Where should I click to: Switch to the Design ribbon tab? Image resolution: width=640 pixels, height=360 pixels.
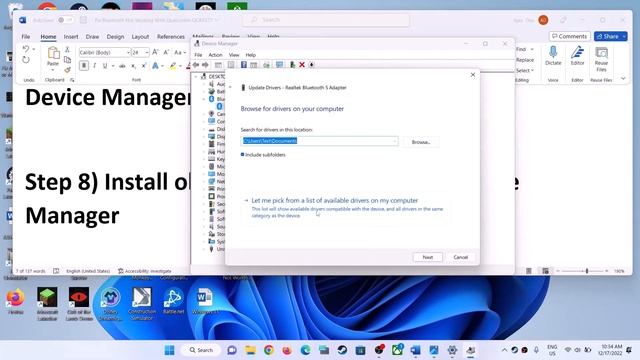(x=116, y=37)
